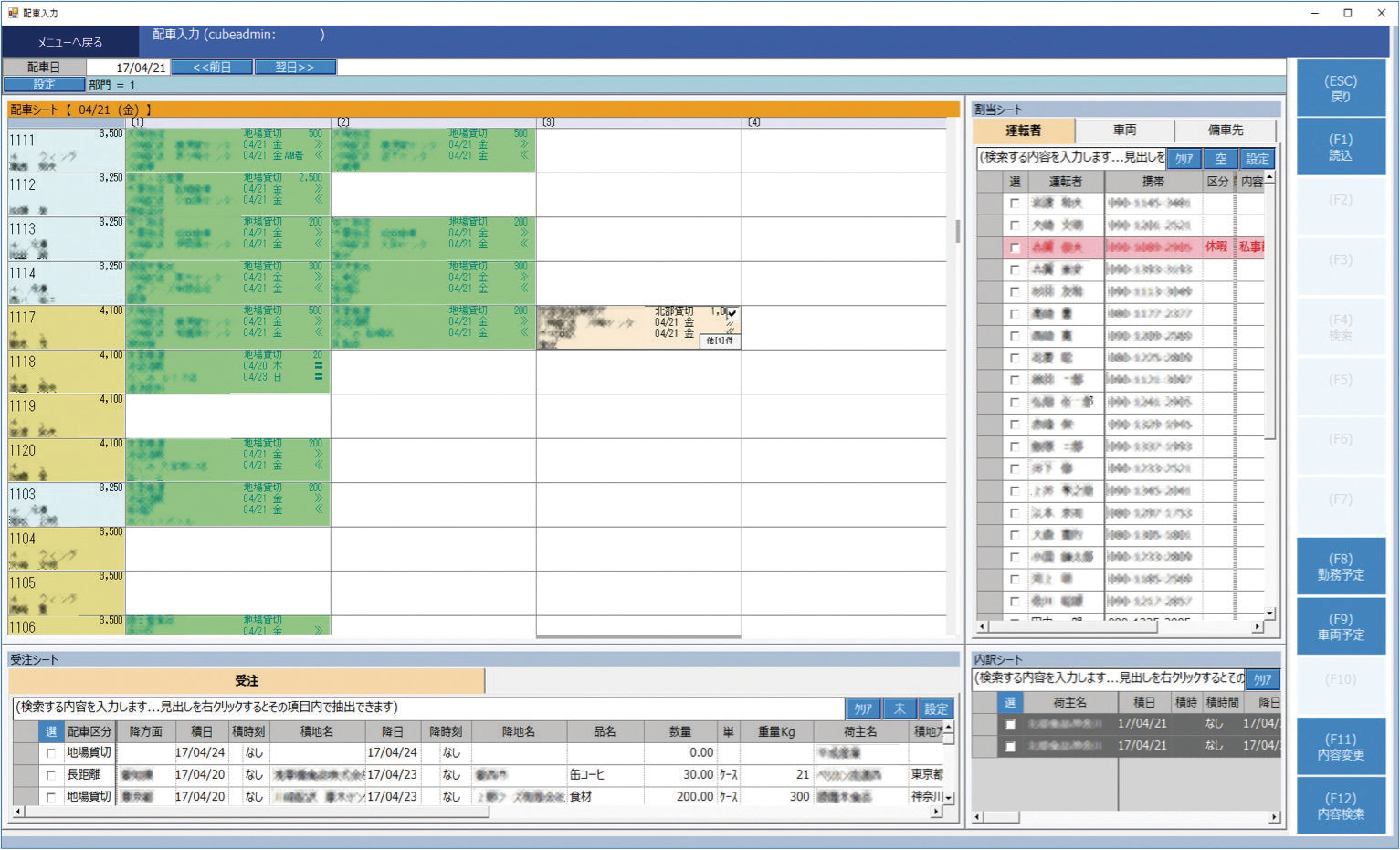Click right arrow of 受注シート horizontal scrollbar
The height and width of the screenshot is (850, 1400).
point(935,812)
